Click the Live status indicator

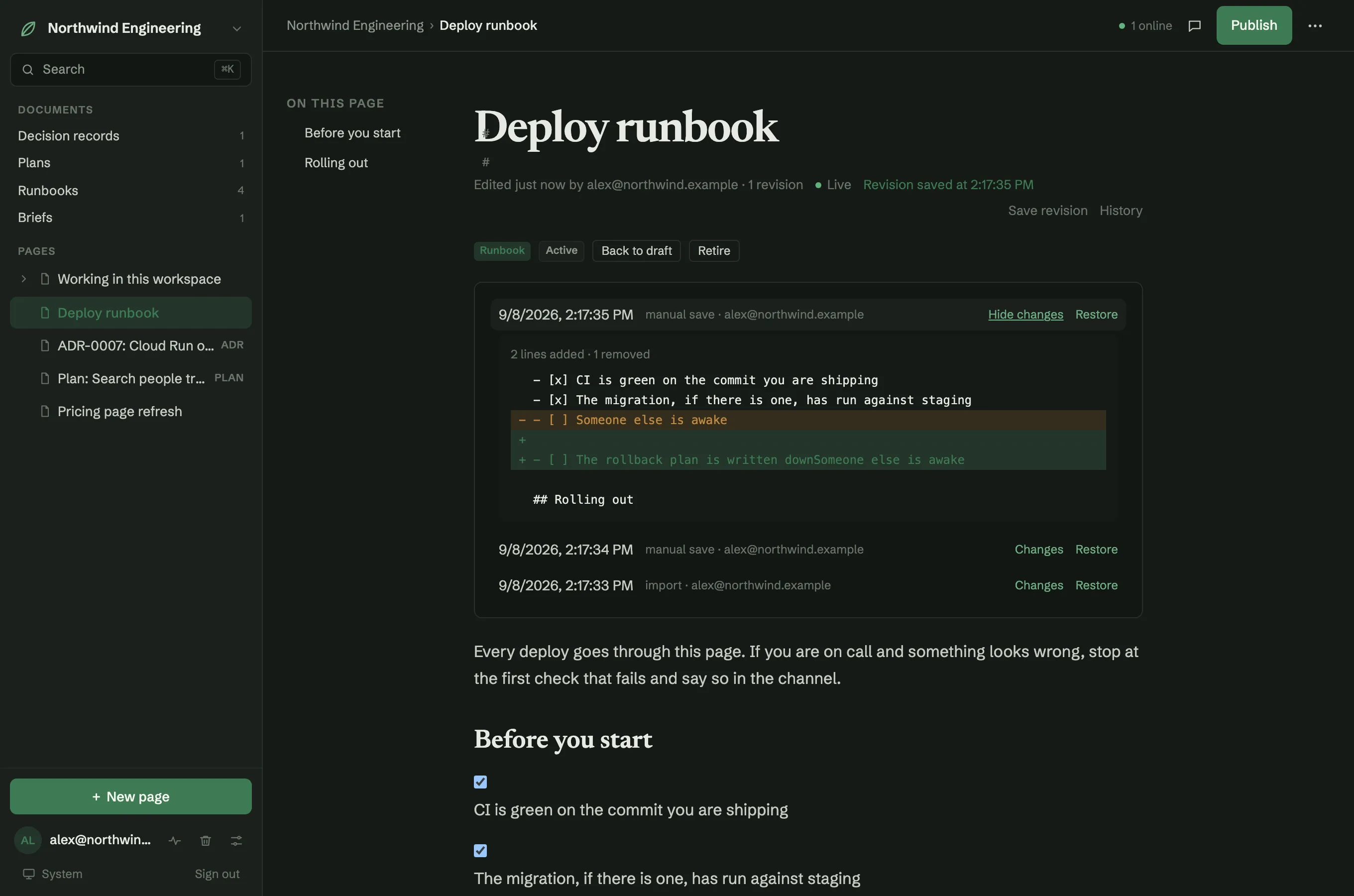tap(833, 185)
